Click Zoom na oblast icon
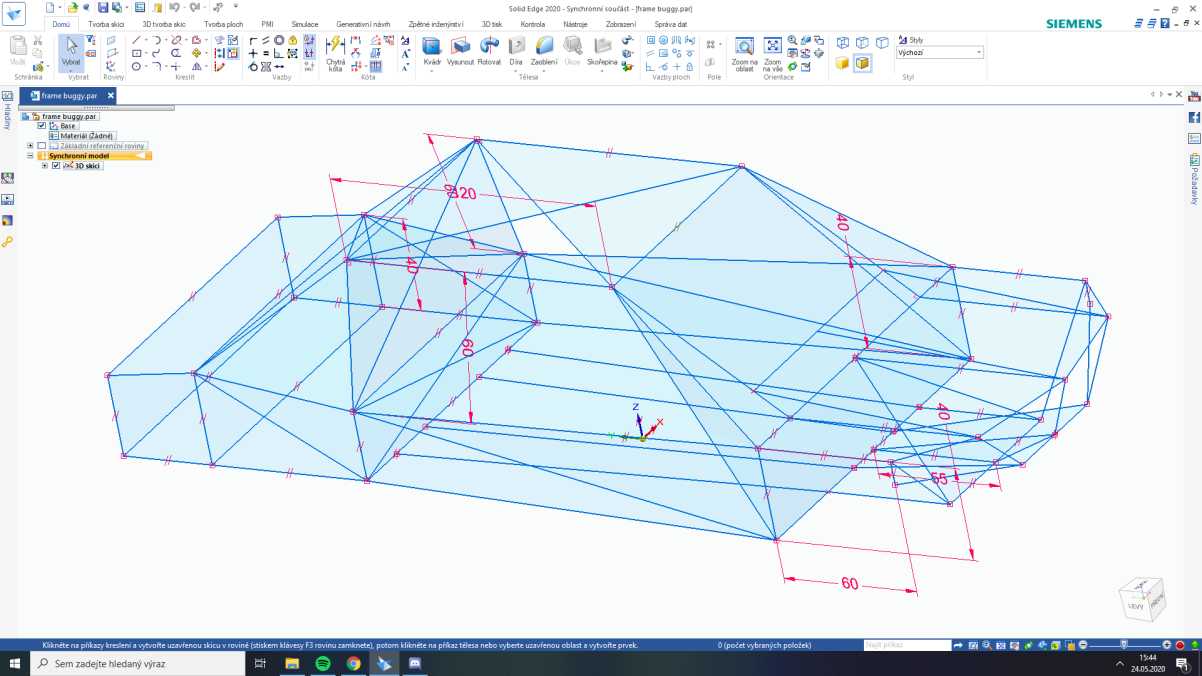Image resolution: width=1202 pixels, height=676 pixels. tap(745, 52)
